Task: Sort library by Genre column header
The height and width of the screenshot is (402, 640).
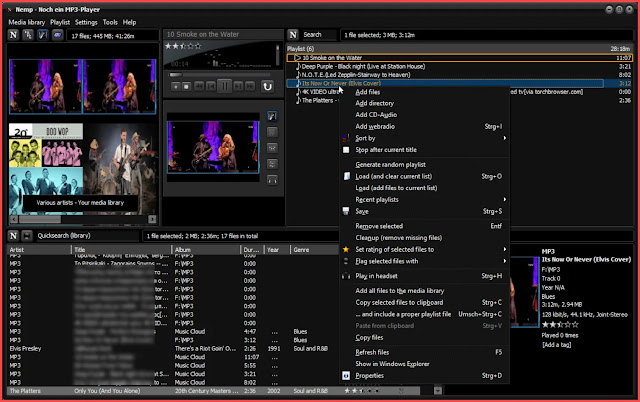Action: click(x=314, y=249)
